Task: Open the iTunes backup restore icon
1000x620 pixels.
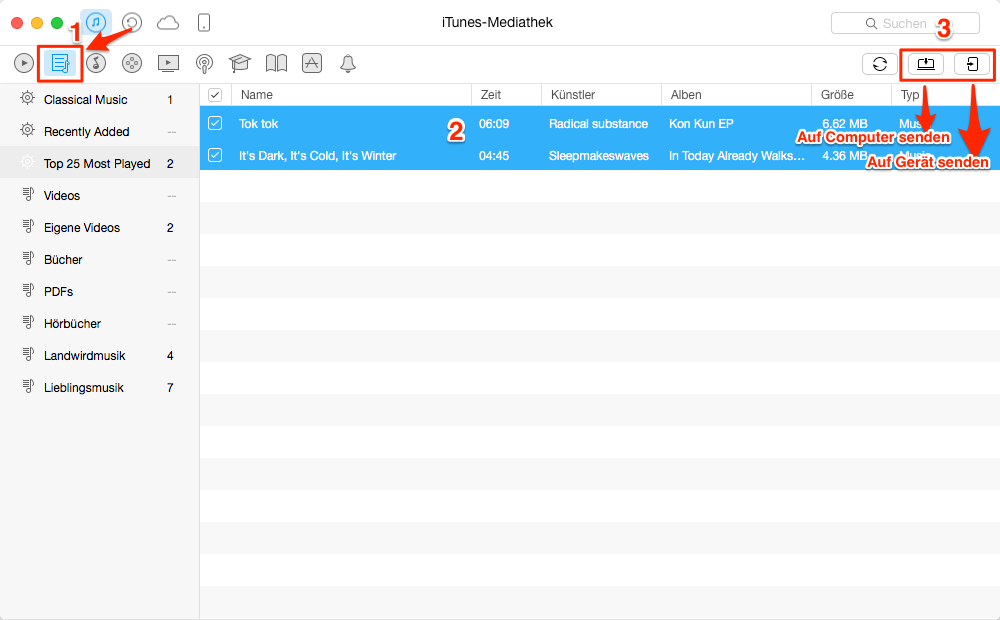Action: (131, 23)
